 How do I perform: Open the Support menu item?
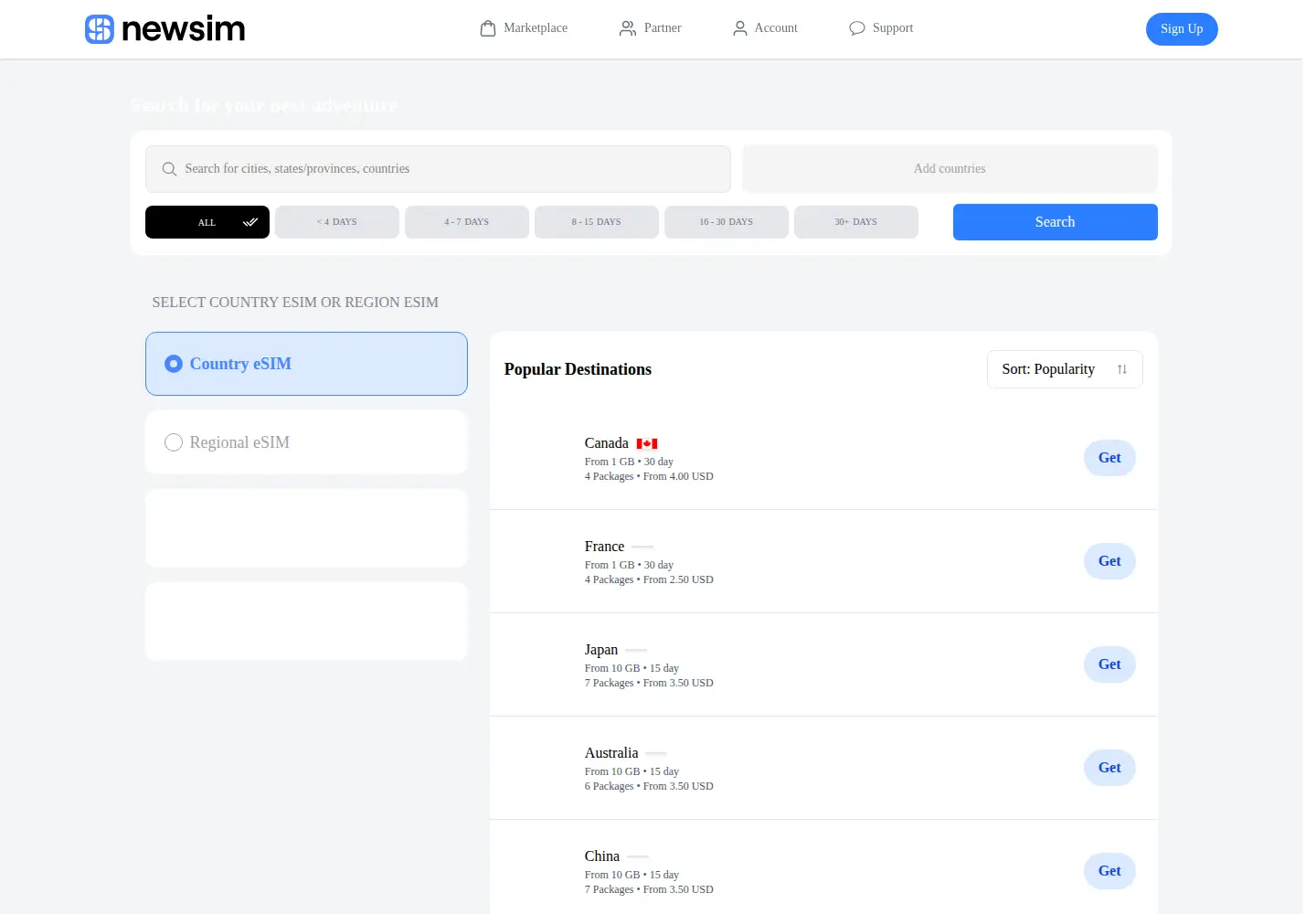tap(881, 28)
